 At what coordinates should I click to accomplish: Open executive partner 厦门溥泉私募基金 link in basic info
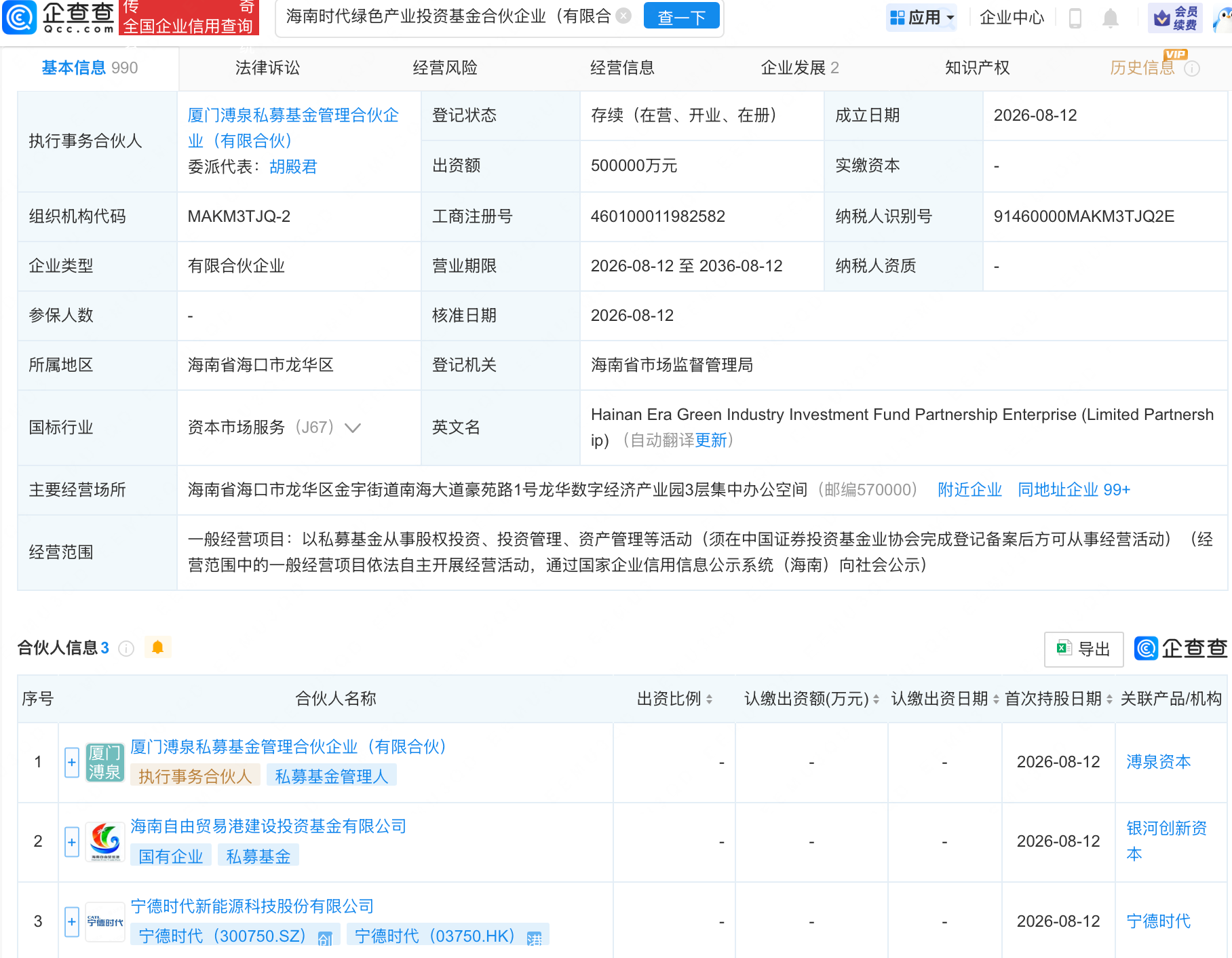pyautogui.click(x=293, y=128)
